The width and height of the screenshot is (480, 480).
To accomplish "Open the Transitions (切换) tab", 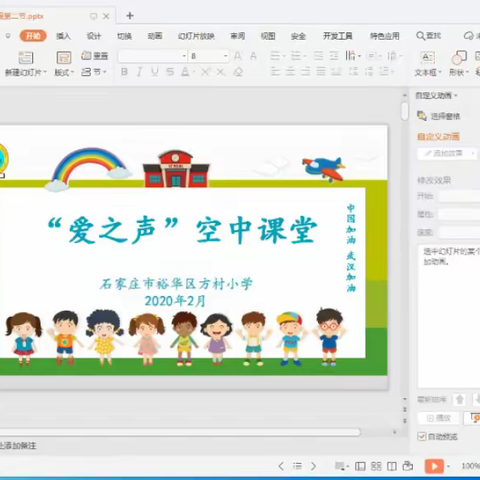I will [x=124, y=36].
